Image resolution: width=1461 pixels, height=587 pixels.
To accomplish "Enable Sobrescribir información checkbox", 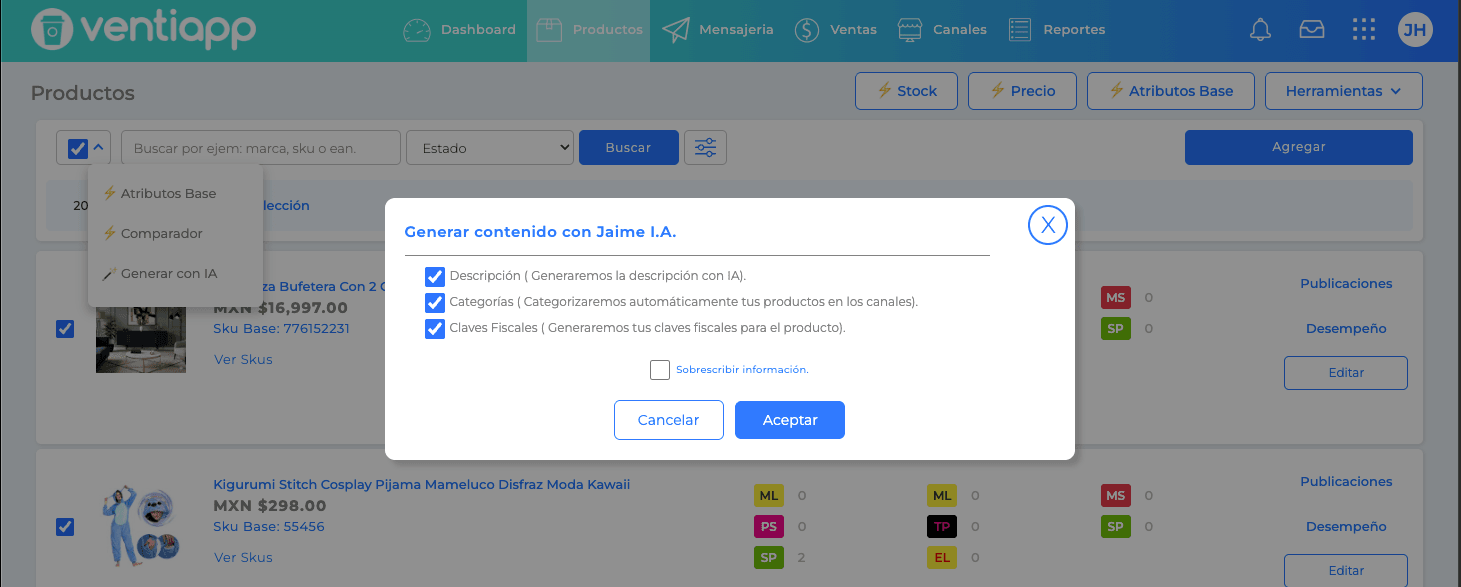I will 660,370.
